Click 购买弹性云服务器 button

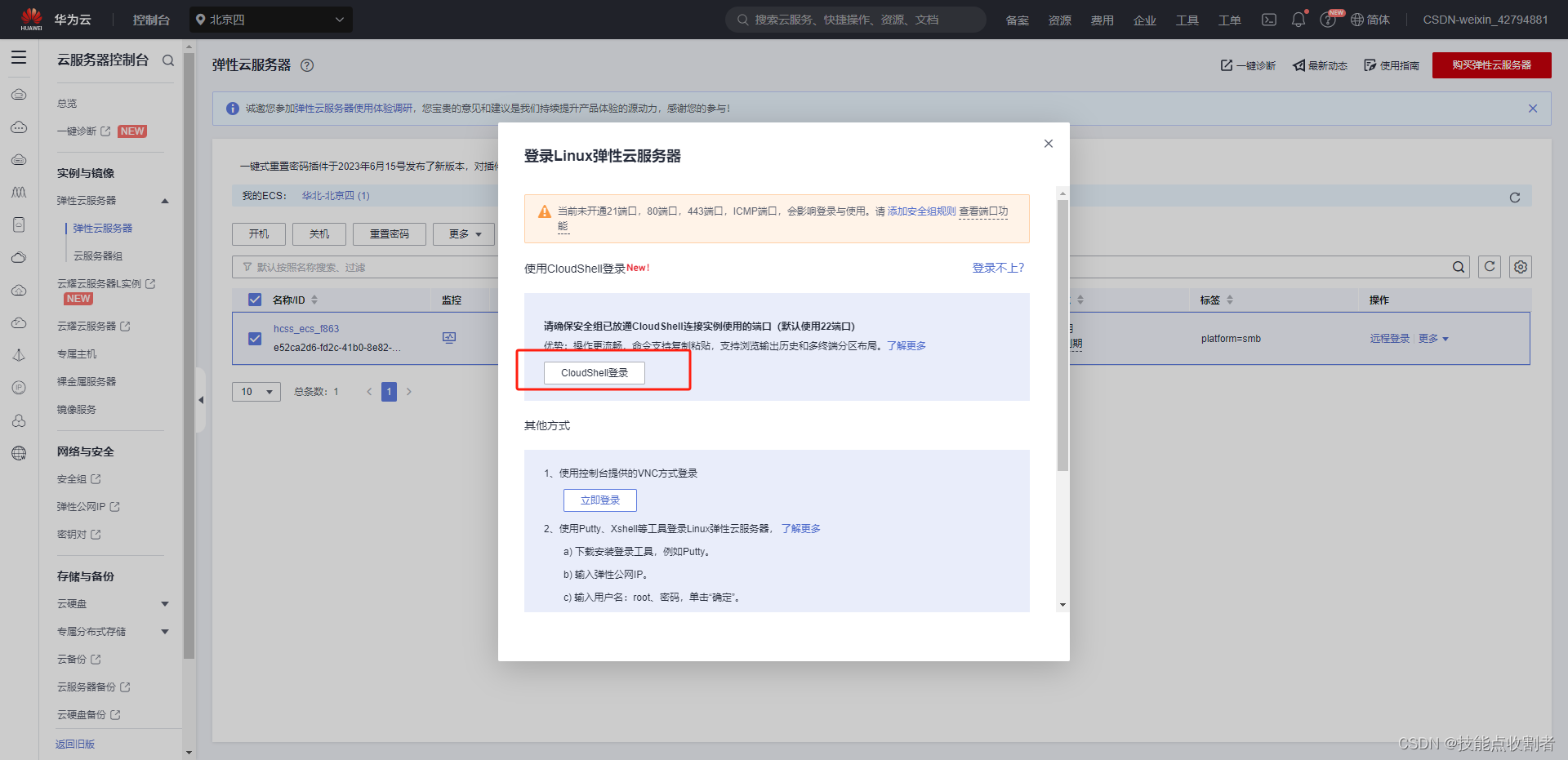click(x=1492, y=65)
